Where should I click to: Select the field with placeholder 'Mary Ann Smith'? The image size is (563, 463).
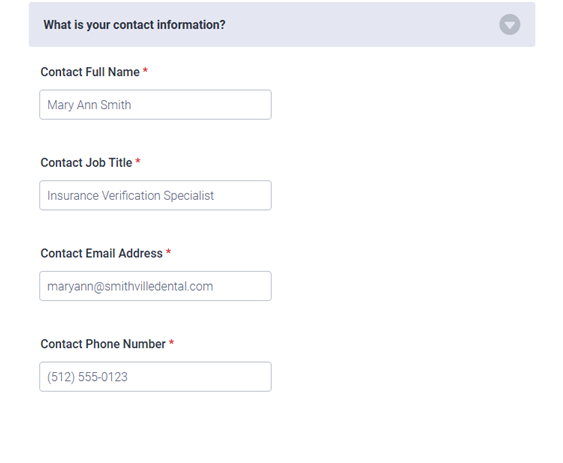(x=155, y=105)
